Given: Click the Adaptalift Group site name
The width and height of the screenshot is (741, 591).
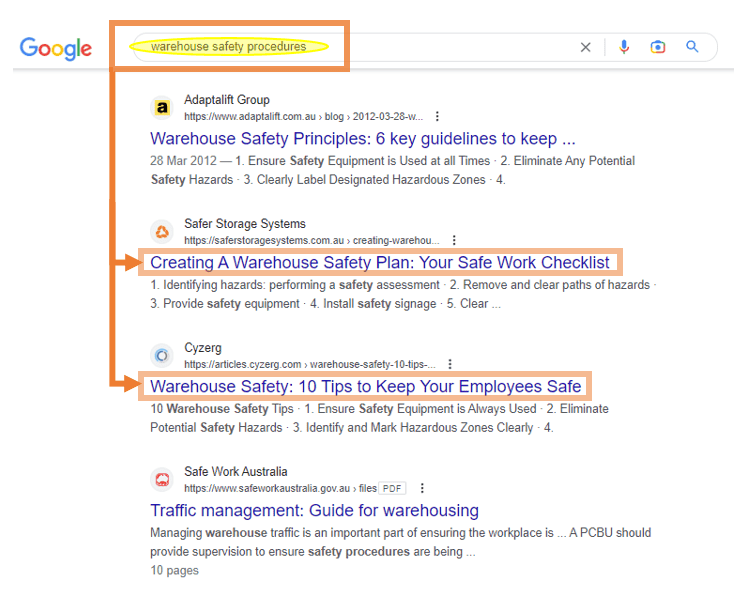Looking at the screenshot, I should pos(227,100).
